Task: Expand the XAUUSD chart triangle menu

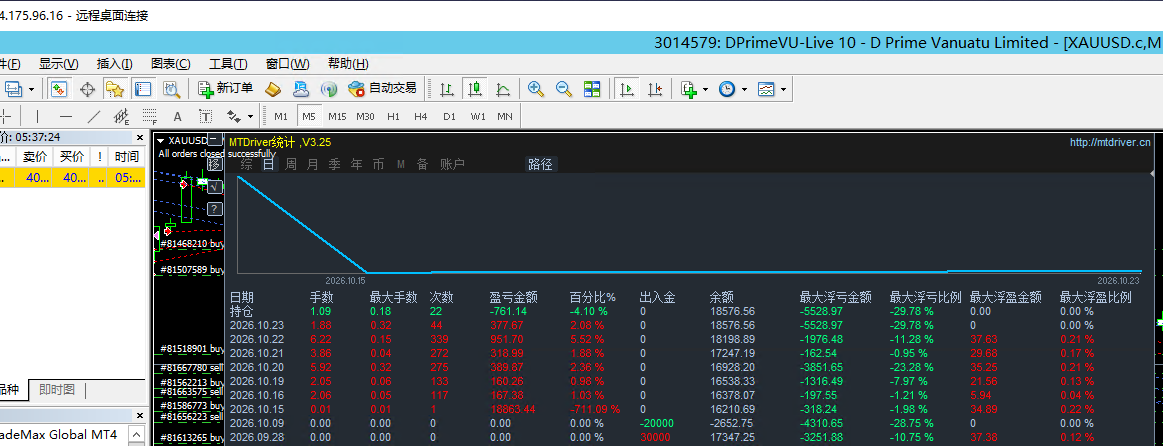Action: point(161,140)
